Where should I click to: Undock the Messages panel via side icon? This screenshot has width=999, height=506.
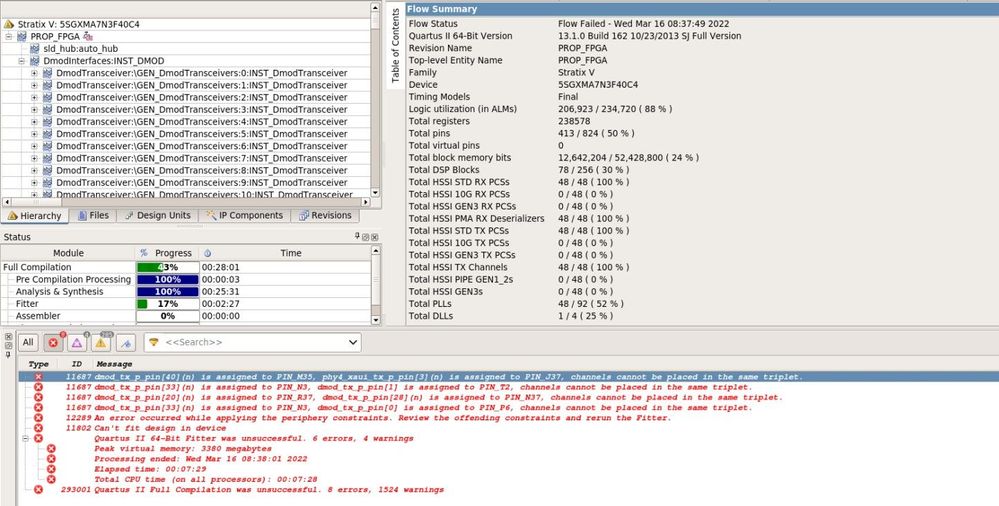8,345
